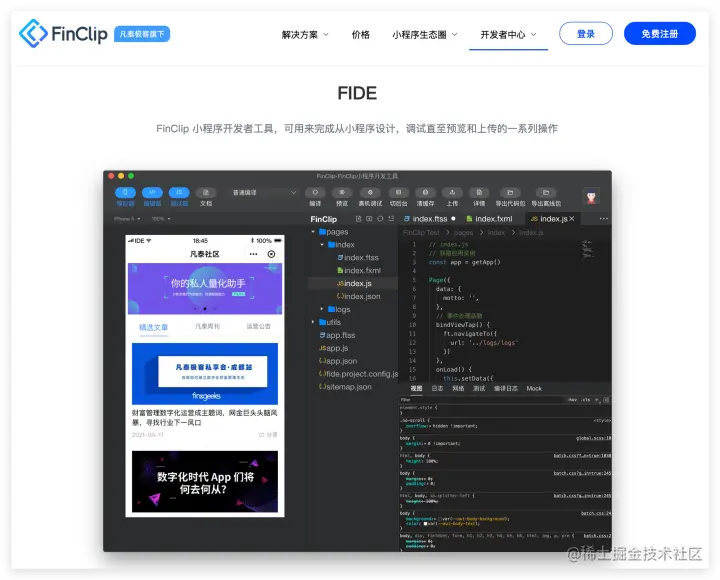Select the Mock debugger tab
This screenshot has height=580, width=720.
tap(534, 389)
